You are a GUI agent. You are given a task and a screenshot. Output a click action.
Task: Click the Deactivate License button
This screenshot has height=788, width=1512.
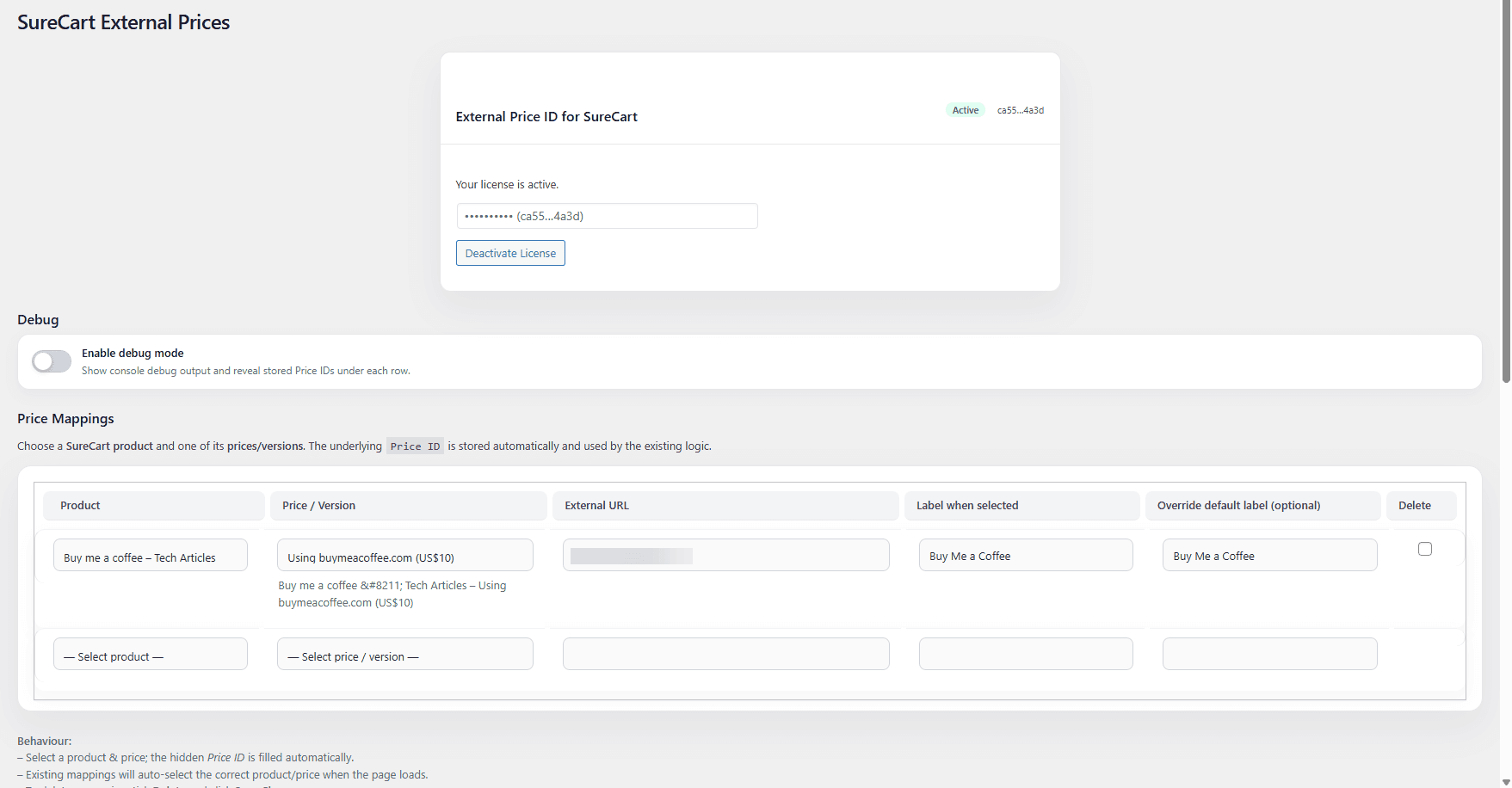point(510,253)
